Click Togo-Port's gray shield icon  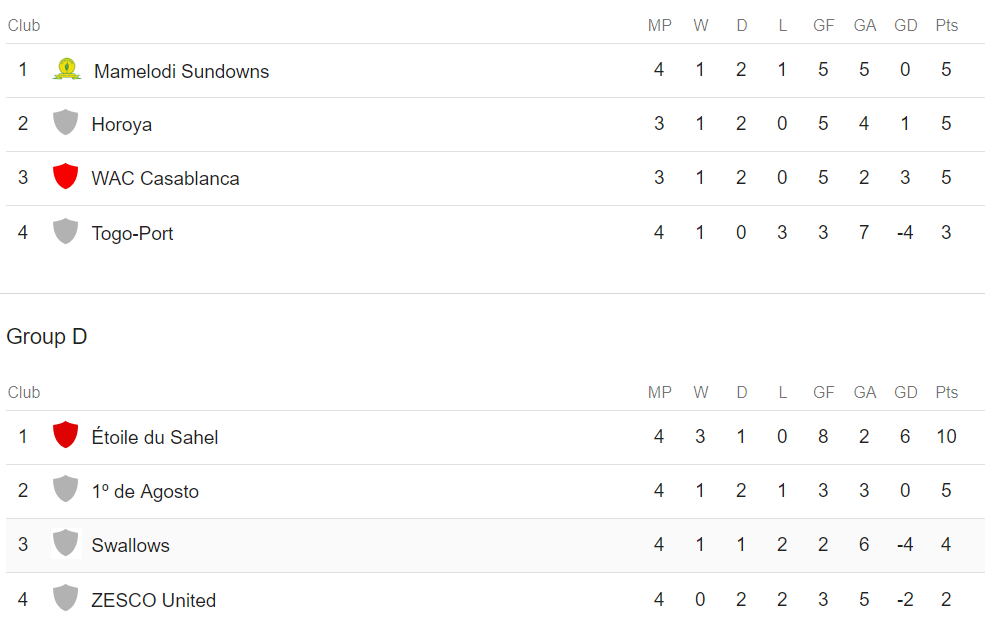click(65, 232)
